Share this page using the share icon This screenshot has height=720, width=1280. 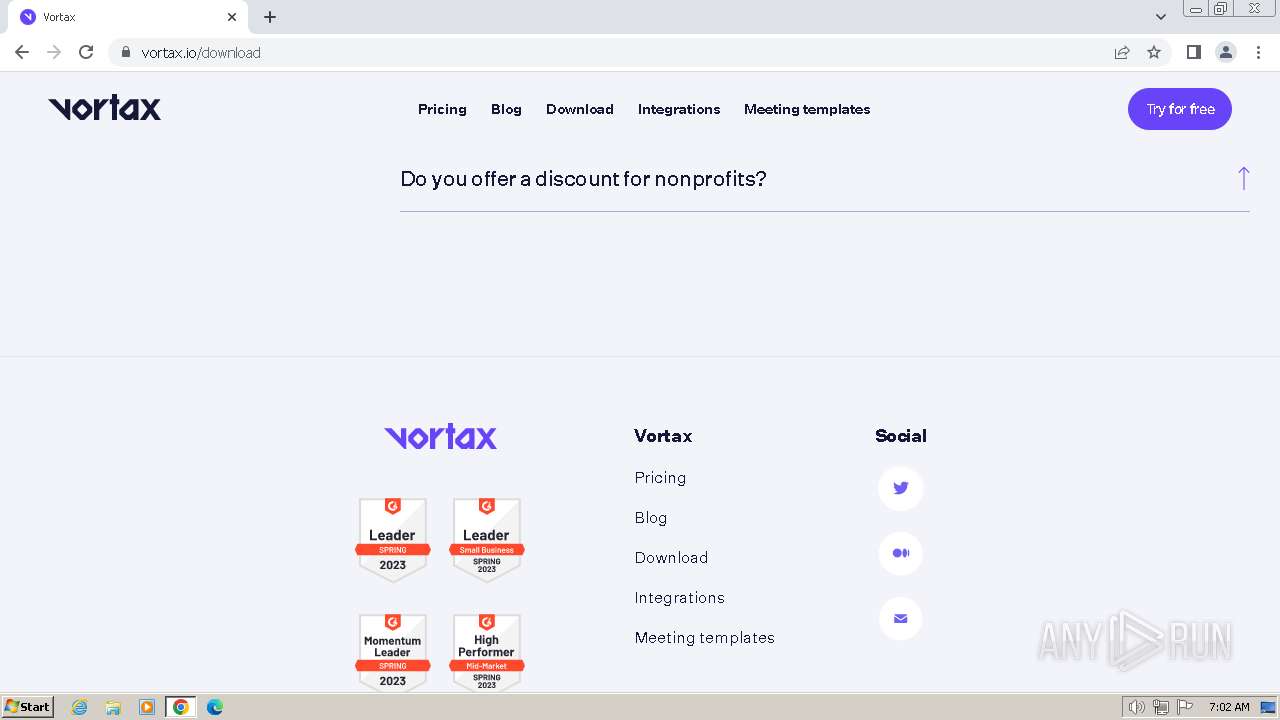(x=1122, y=52)
